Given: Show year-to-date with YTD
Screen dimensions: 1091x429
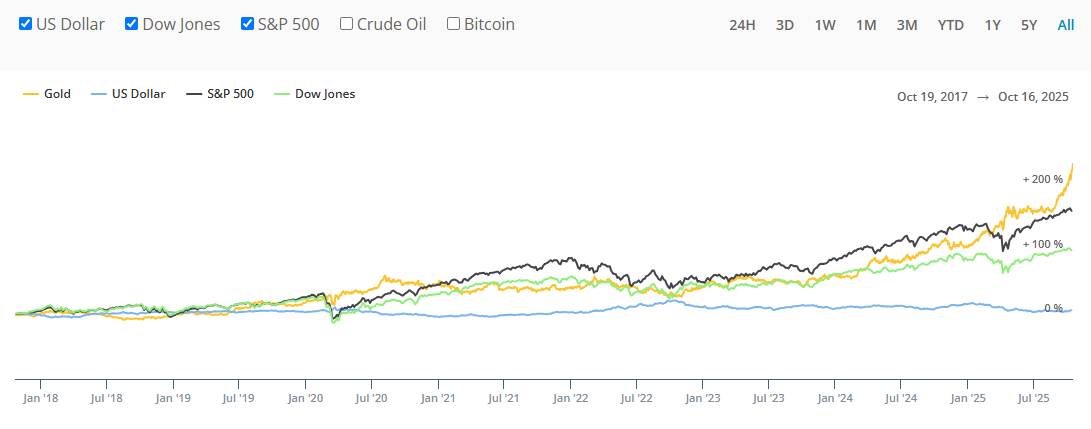Looking at the screenshot, I should pos(951,25).
